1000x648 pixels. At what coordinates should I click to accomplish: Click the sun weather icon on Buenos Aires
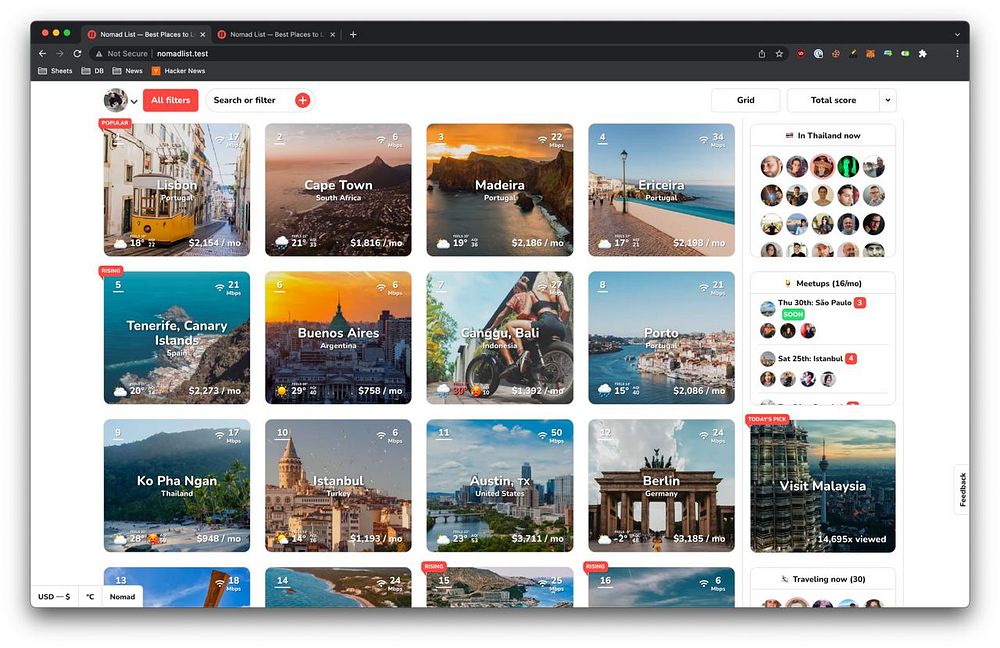point(281,390)
